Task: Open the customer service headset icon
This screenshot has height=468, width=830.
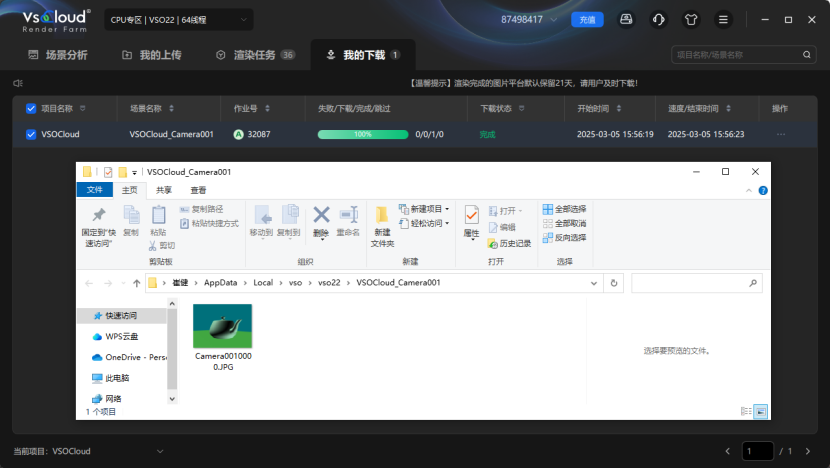Action: (x=659, y=19)
